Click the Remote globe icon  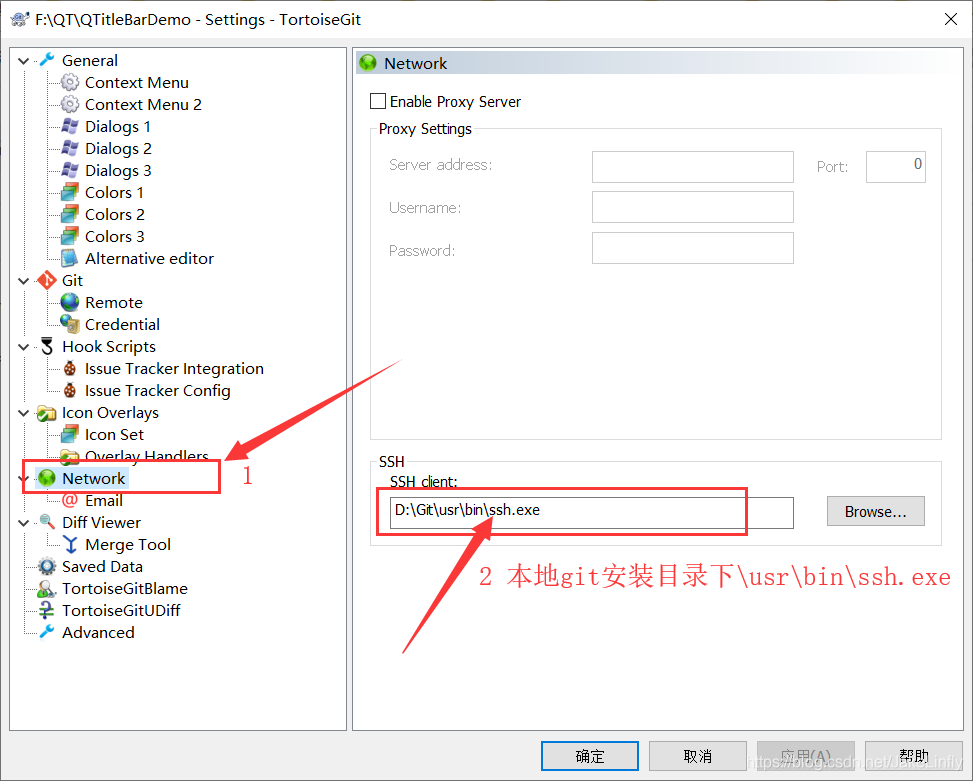(x=70, y=302)
